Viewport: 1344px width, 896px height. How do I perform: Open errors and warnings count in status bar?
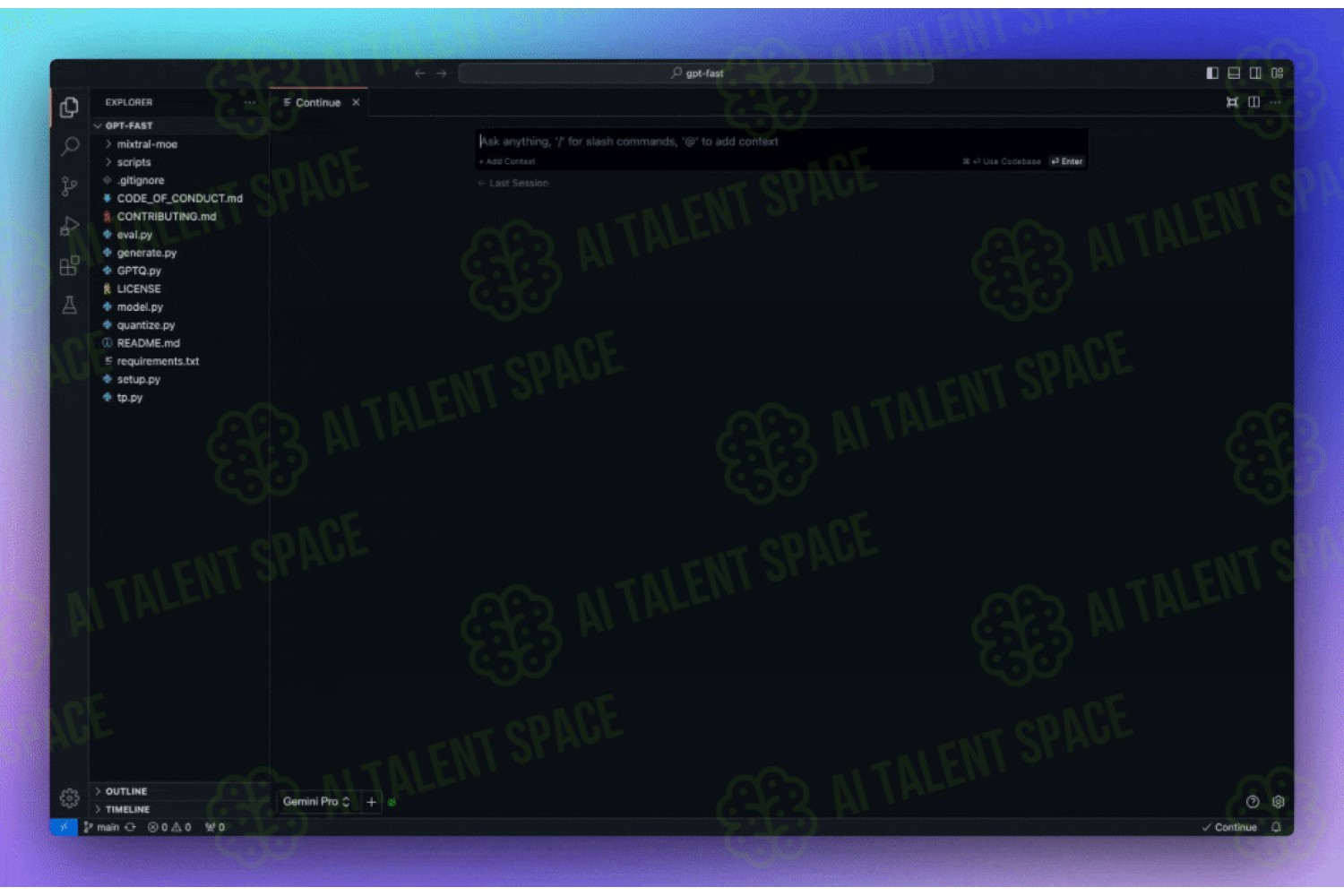point(169,827)
